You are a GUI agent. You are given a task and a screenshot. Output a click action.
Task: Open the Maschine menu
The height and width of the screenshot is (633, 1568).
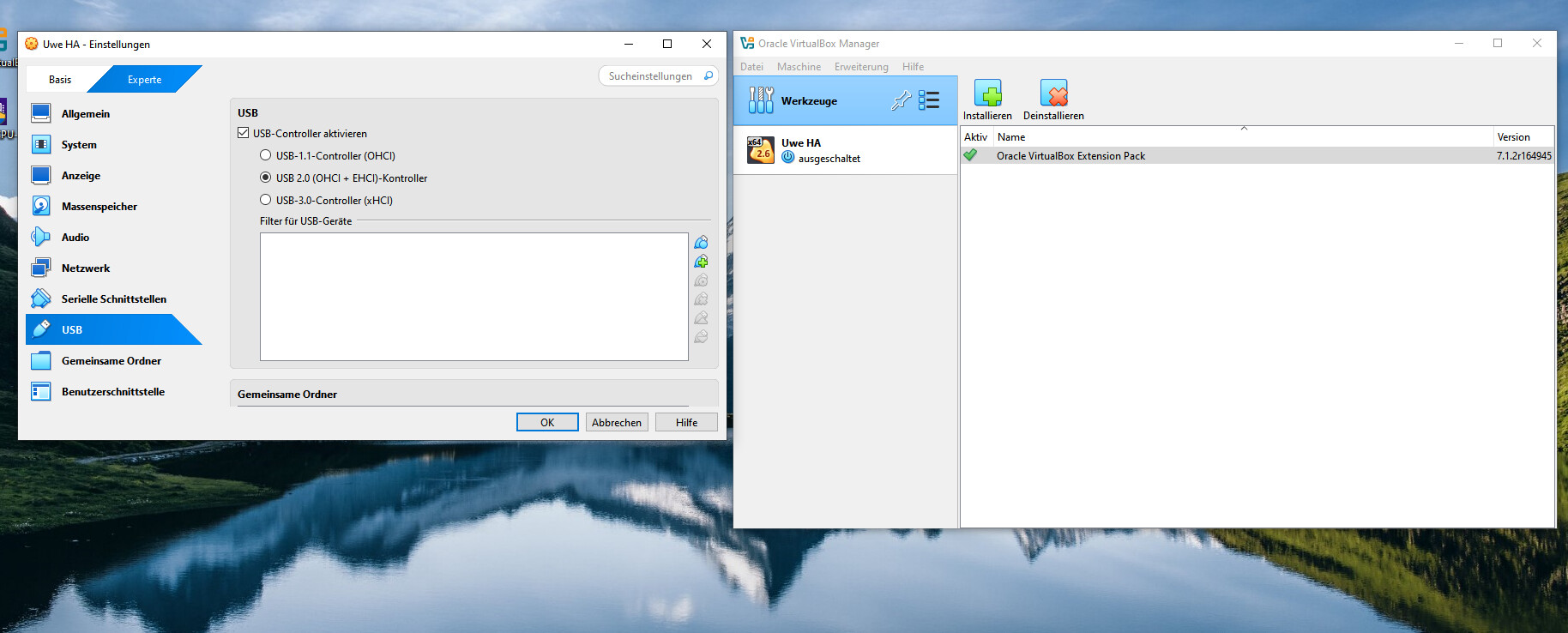799,67
